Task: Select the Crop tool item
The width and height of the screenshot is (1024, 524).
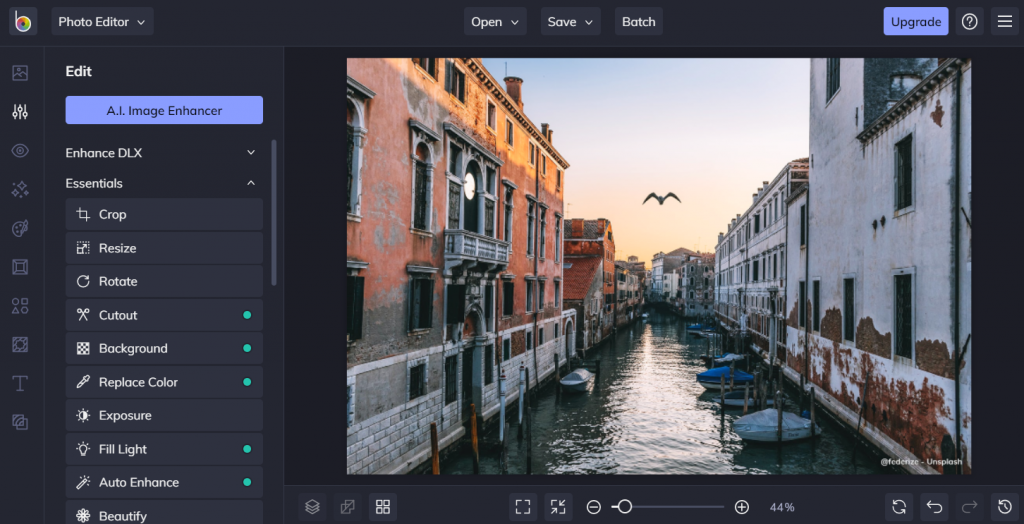Action: click(164, 214)
